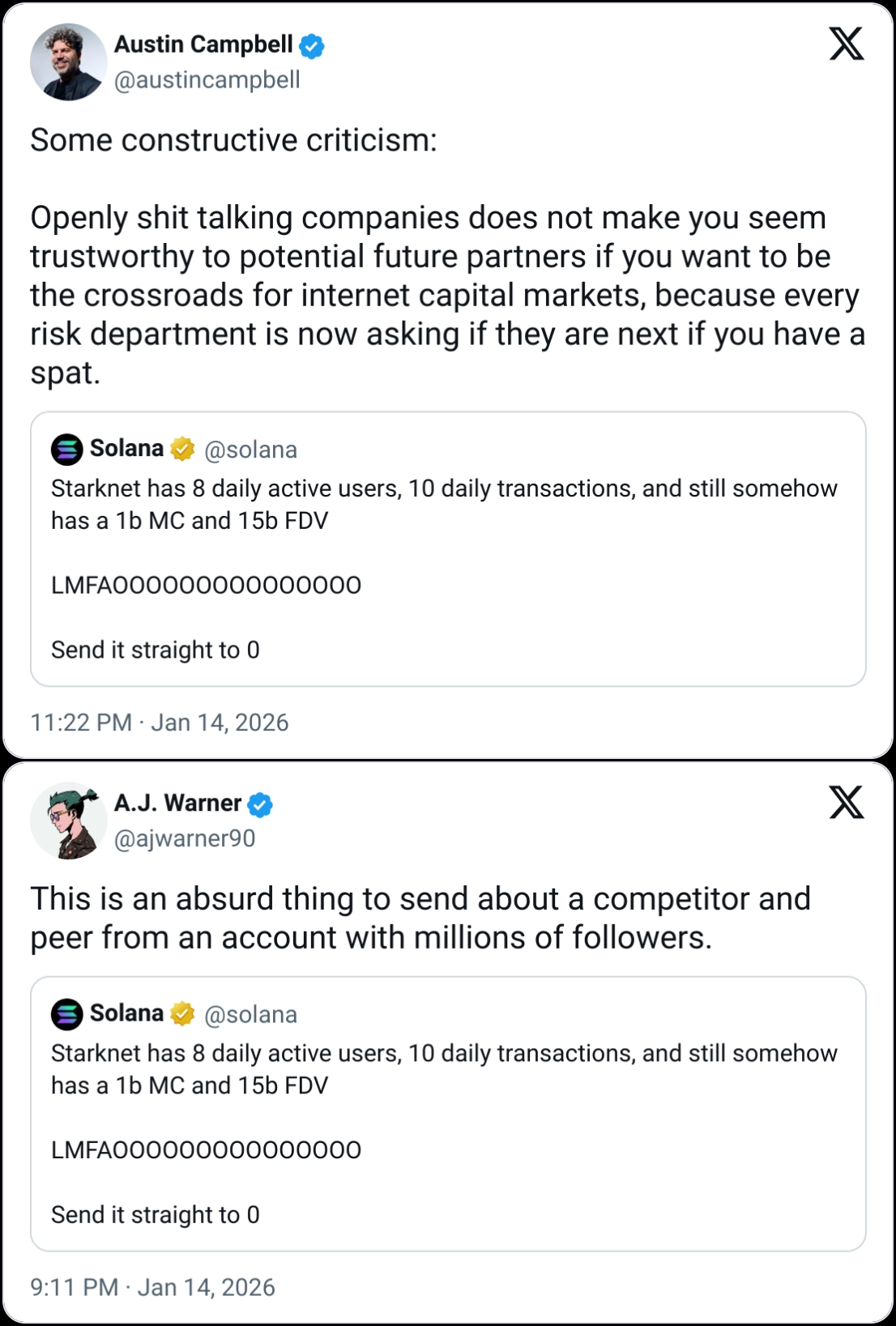Open @solana handle in second quoted post
This screenshot has width=896, height=1326.
pos(250,1014)
